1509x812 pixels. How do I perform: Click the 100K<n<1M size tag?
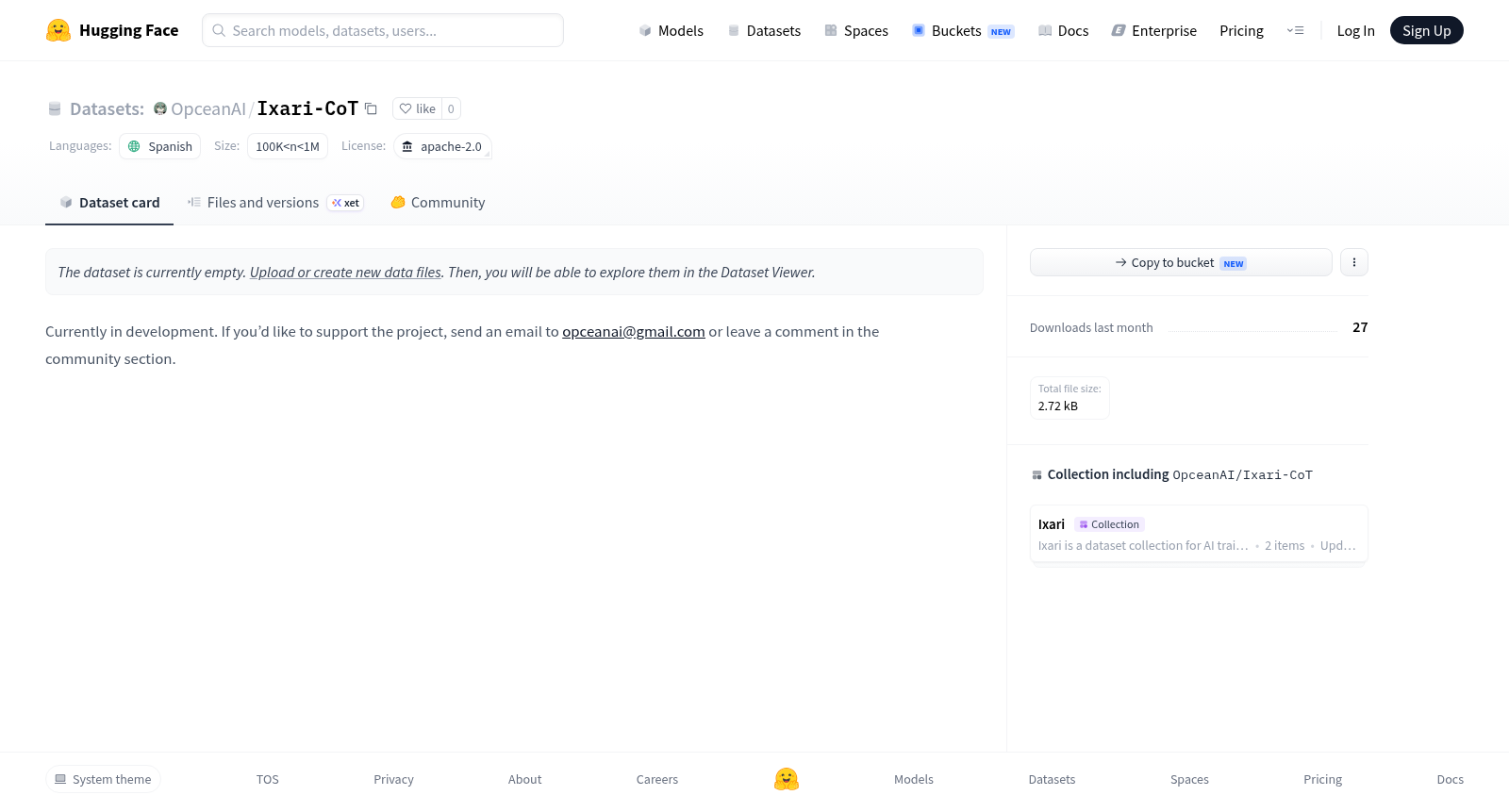[x=288, y=146]
